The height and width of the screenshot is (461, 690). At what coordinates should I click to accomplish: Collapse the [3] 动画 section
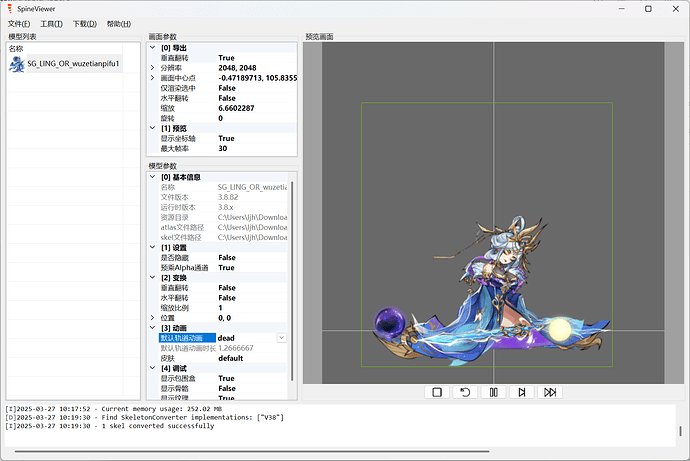click(x=153, y=328)
